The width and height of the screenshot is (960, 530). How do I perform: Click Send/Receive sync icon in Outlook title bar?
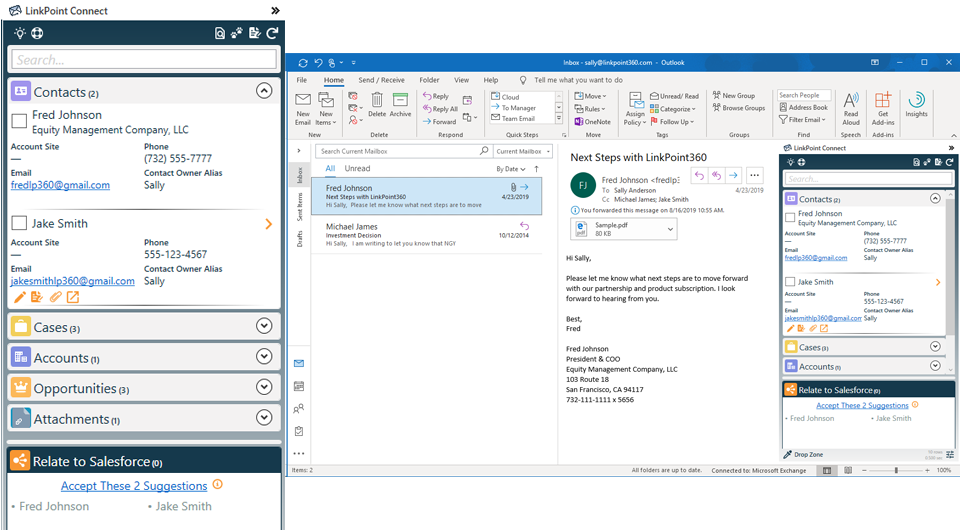pos(303,62)
